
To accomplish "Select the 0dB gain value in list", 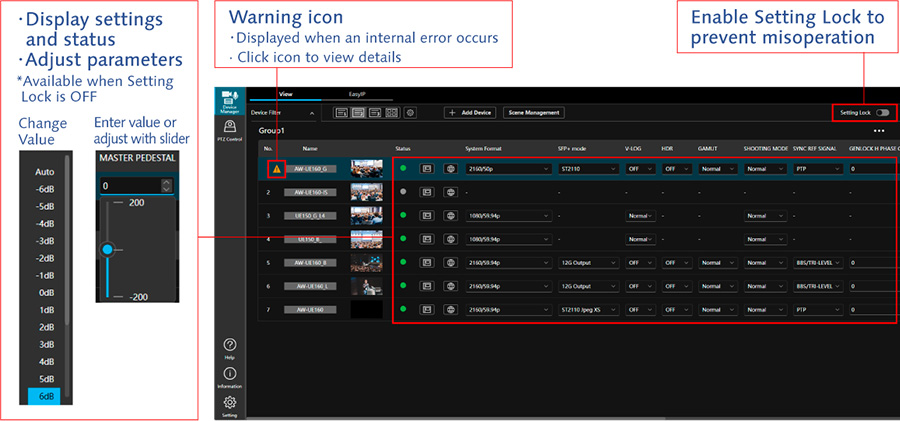I will click(x=45, y=292).
